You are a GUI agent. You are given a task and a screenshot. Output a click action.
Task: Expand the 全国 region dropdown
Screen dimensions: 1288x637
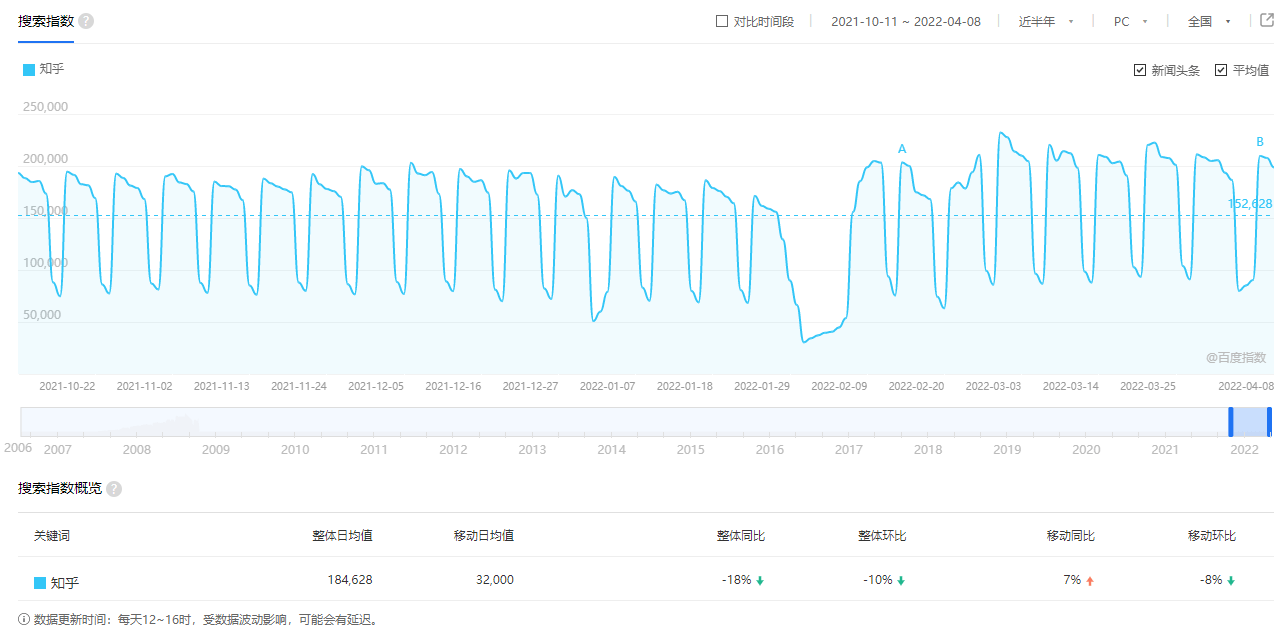[x=1209, y=21]
